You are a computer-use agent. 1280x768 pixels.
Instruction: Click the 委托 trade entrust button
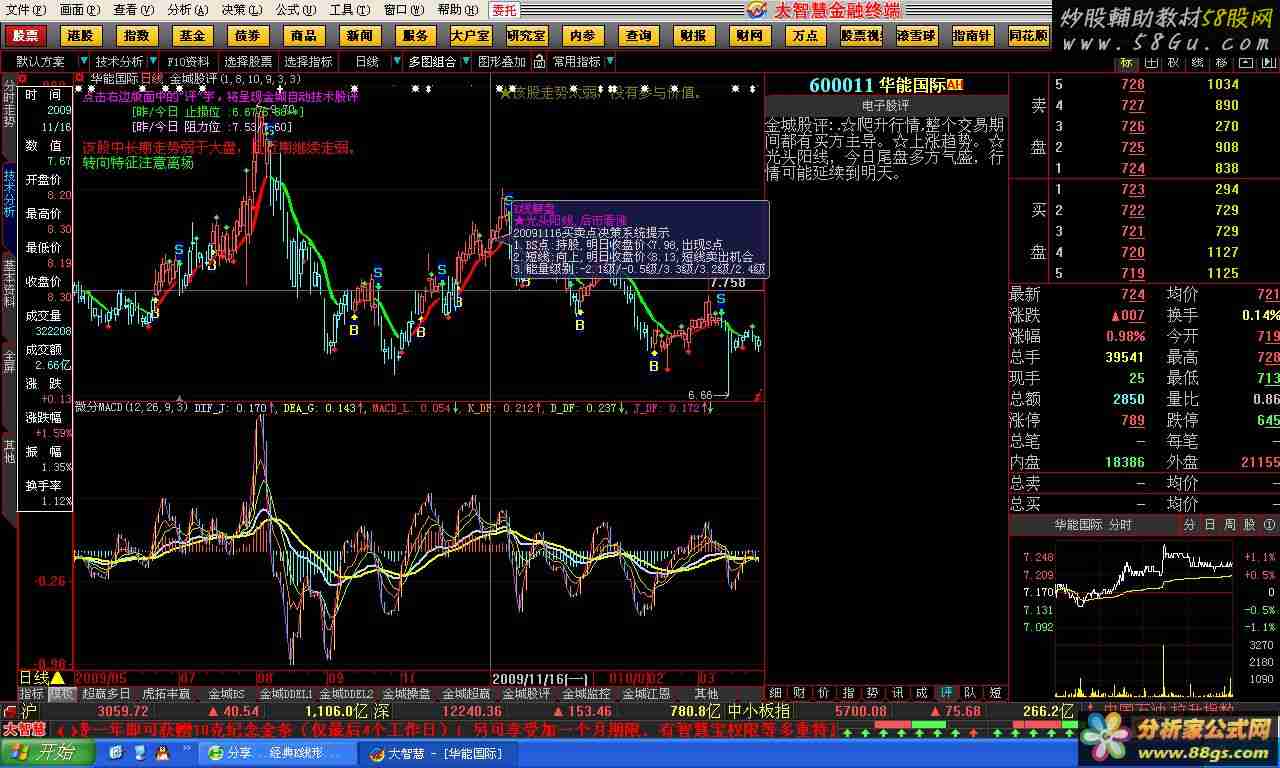[x=505, y=10]
